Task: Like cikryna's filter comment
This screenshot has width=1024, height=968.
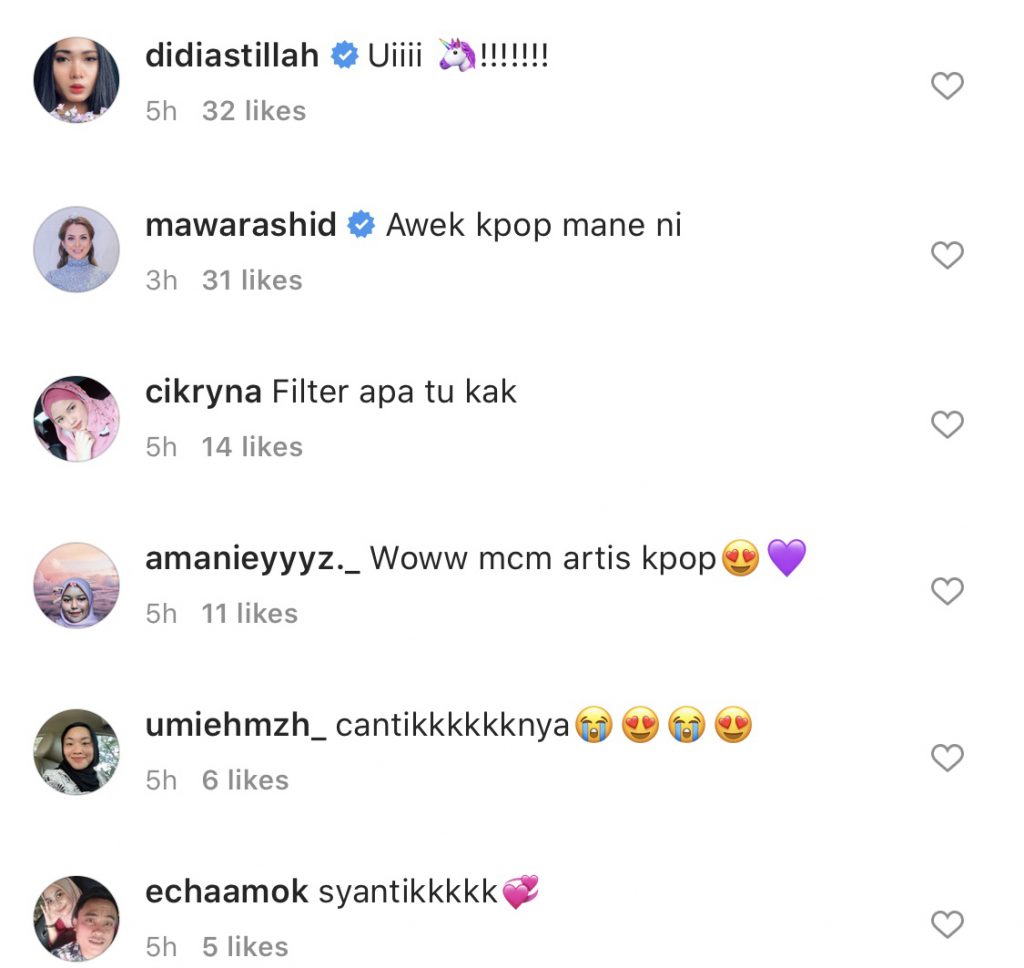Action: pos(946,425)
